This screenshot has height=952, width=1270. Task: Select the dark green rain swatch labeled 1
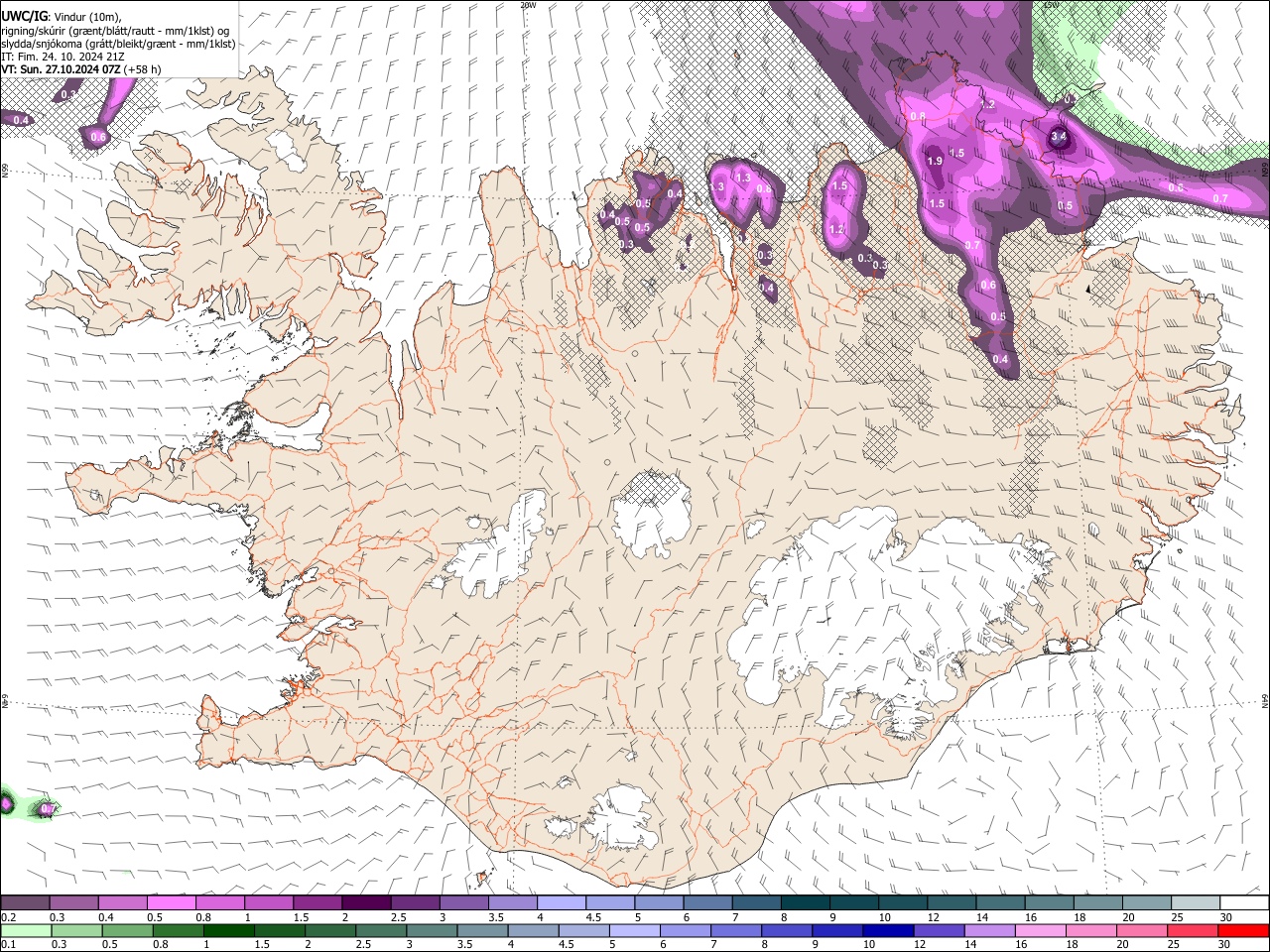(x=228, y=930)
